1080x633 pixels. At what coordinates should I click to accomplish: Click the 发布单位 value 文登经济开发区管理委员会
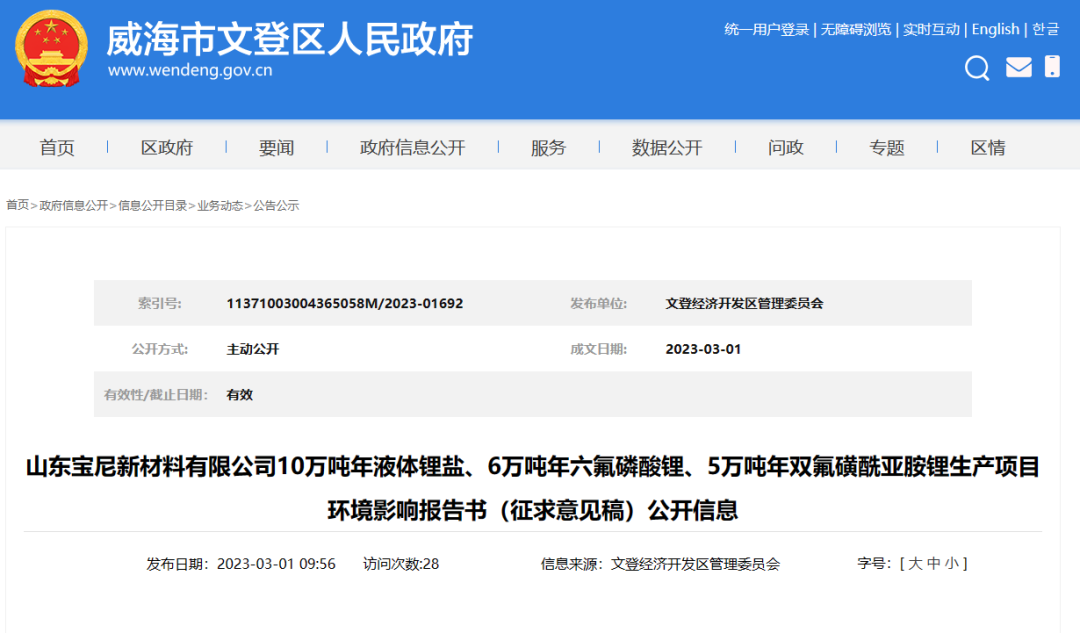(744, 303)
